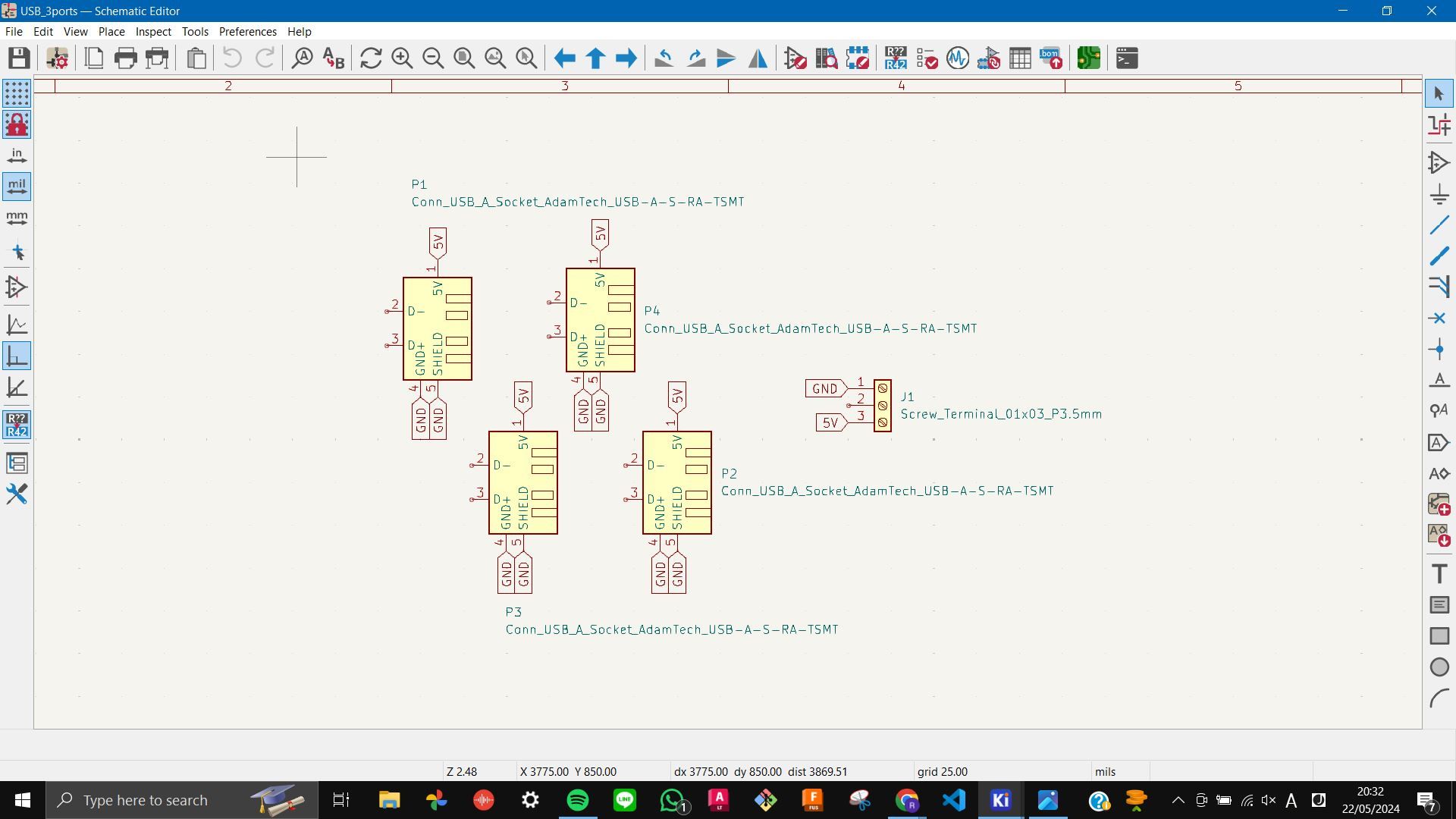Image resolution: width=1456 pixels, height=819 pixels.
Task: Select the Add Power Symbol tool
Action: pyautogui.click(x=1439, y=193)
